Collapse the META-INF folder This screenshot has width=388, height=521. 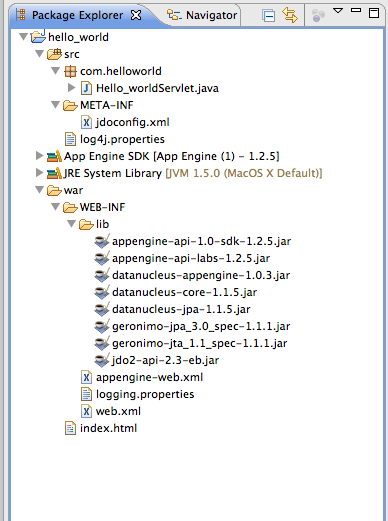(55, 104)
